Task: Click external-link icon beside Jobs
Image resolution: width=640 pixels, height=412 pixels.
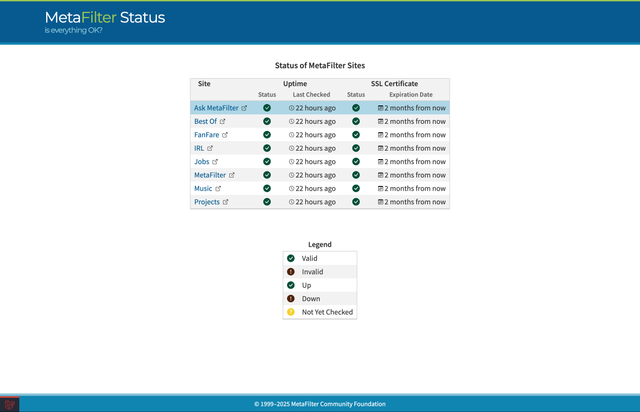Action: tap(215, 162)
